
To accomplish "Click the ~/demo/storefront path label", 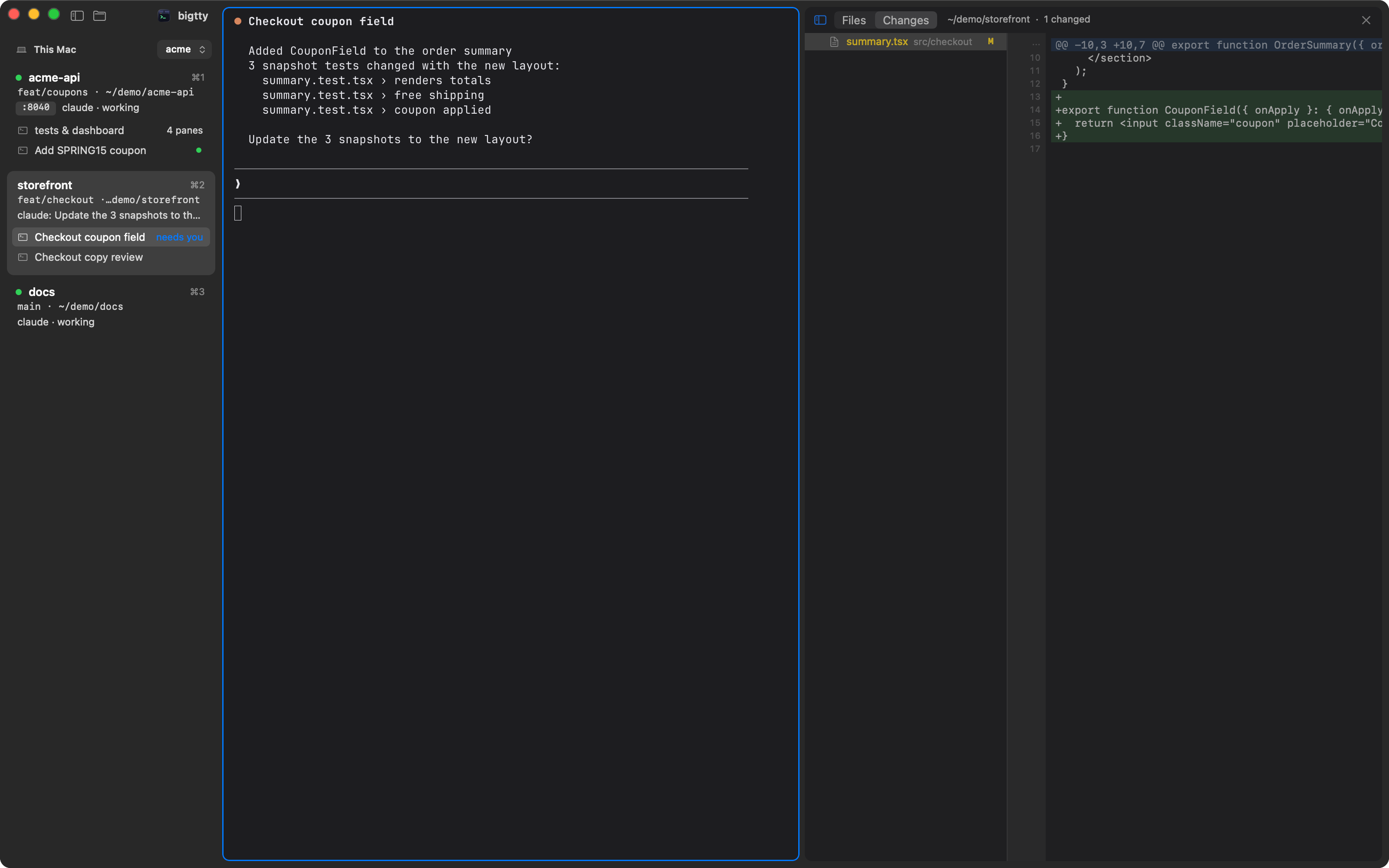I will [x=988, y=20].
